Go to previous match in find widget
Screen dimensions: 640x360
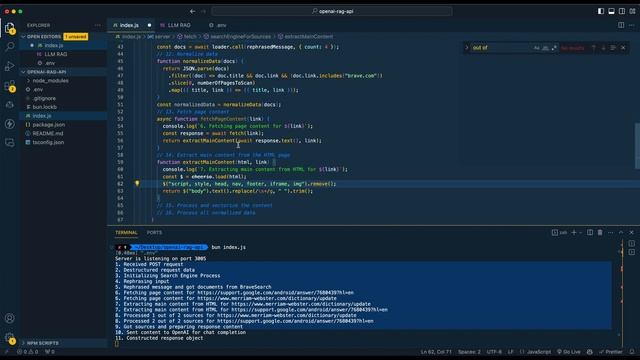594,48
